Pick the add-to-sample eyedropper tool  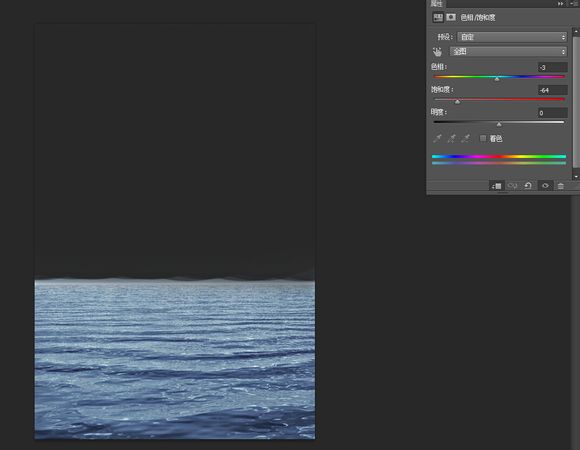[x=452, y=139]
